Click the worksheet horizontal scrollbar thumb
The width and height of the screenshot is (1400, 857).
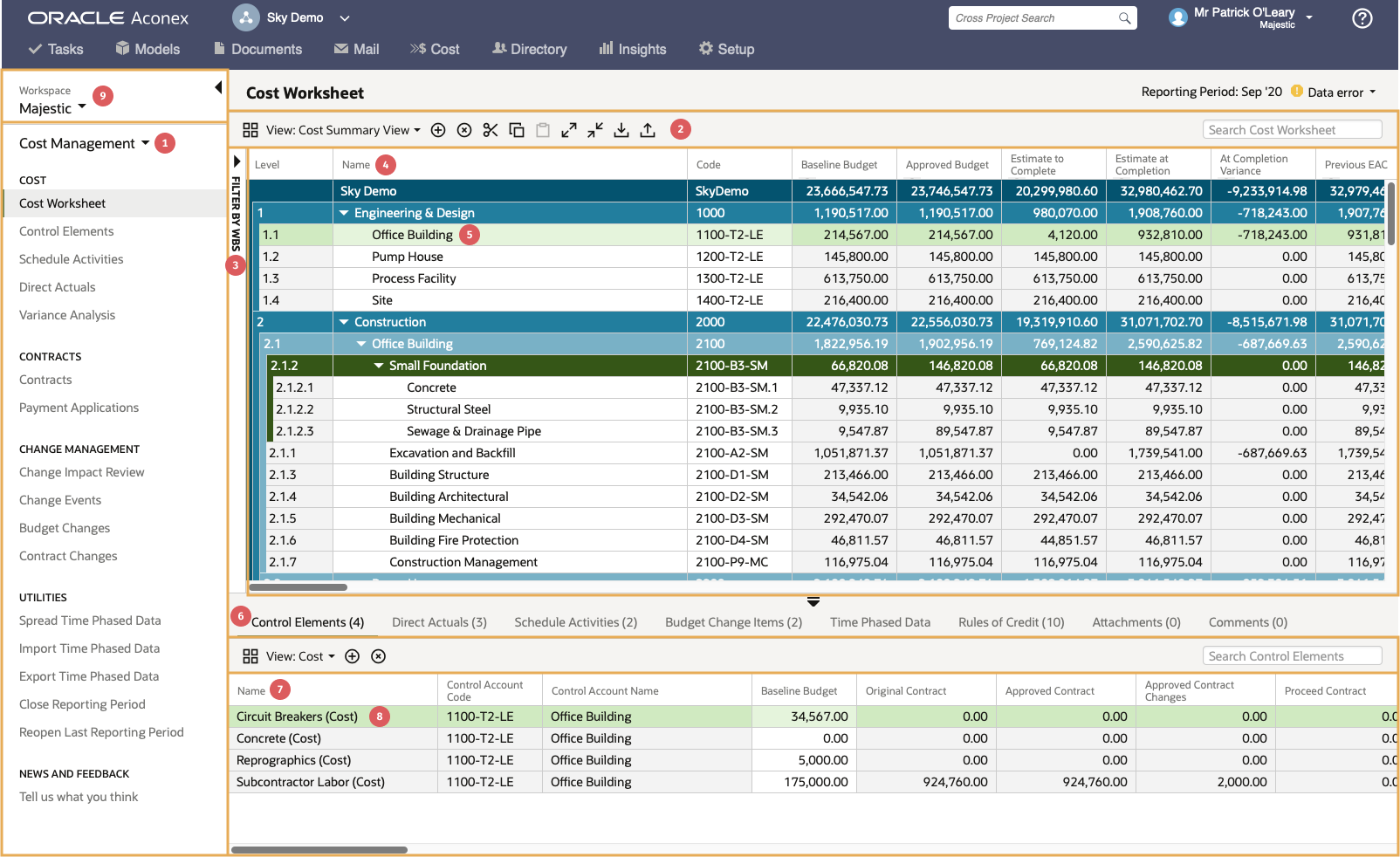299,587
